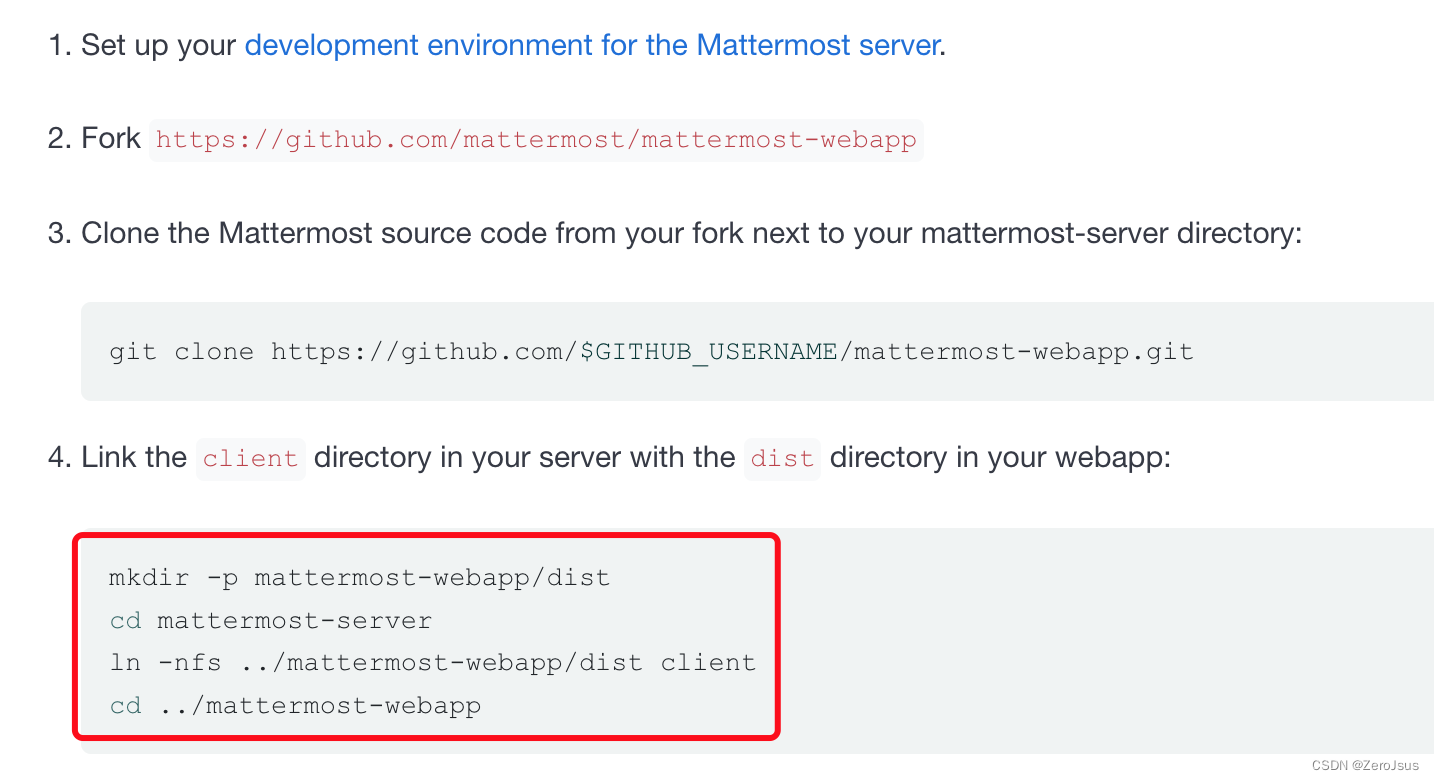Click the 'ln -nfs ../mattermost-webapp/dist client' line
The height and width of the screenshot is (780, 1434).
point(432,663)
